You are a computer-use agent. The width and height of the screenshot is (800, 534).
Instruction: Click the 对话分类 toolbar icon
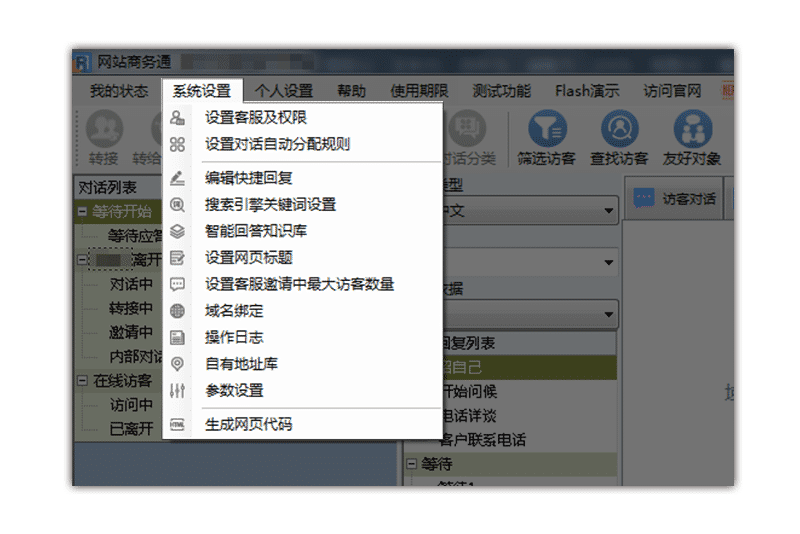tap(468, 129)
